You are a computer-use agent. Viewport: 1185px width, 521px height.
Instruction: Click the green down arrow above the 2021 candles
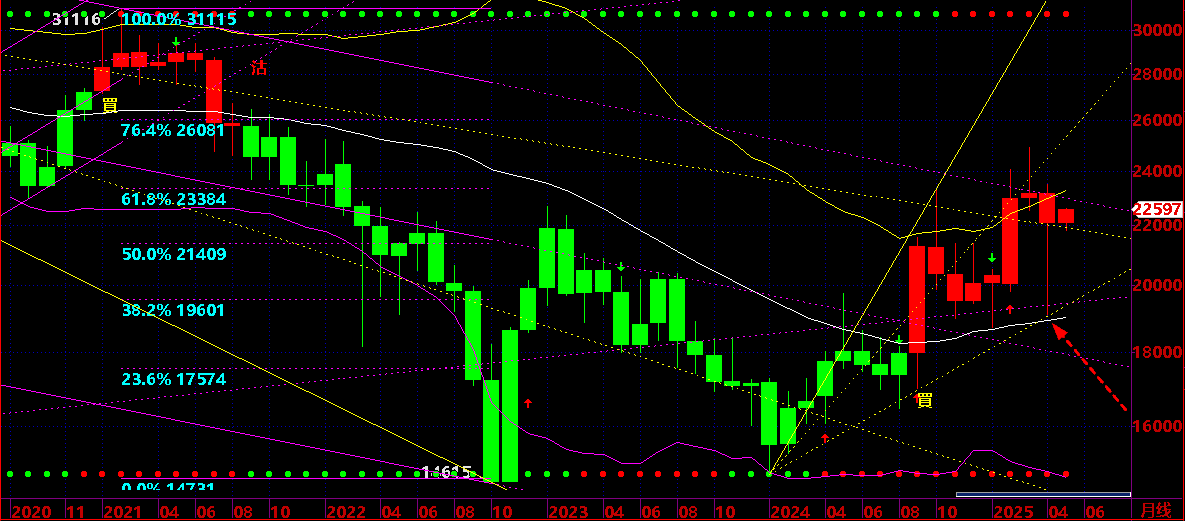tap(175, 42)
